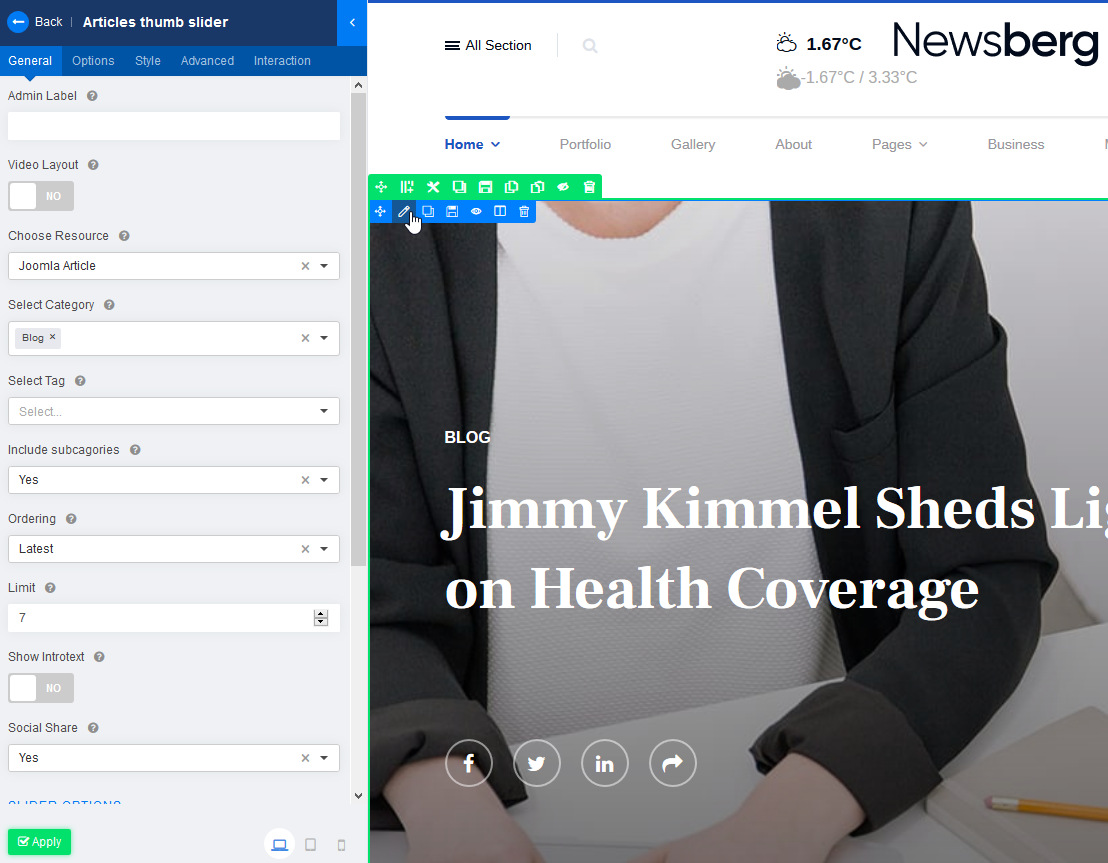Open the column layout icon on blue toolbar
Screen dimensions: 1108x863
pyautogui.click(x=500, y=211)
